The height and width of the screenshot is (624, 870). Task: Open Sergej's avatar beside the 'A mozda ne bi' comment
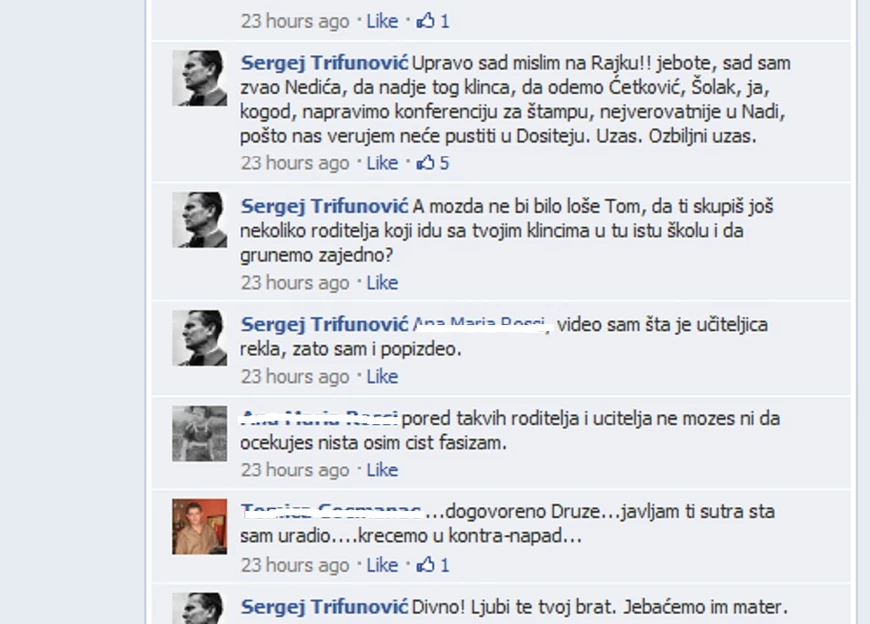pyautogui.click(x=199, y=220)
